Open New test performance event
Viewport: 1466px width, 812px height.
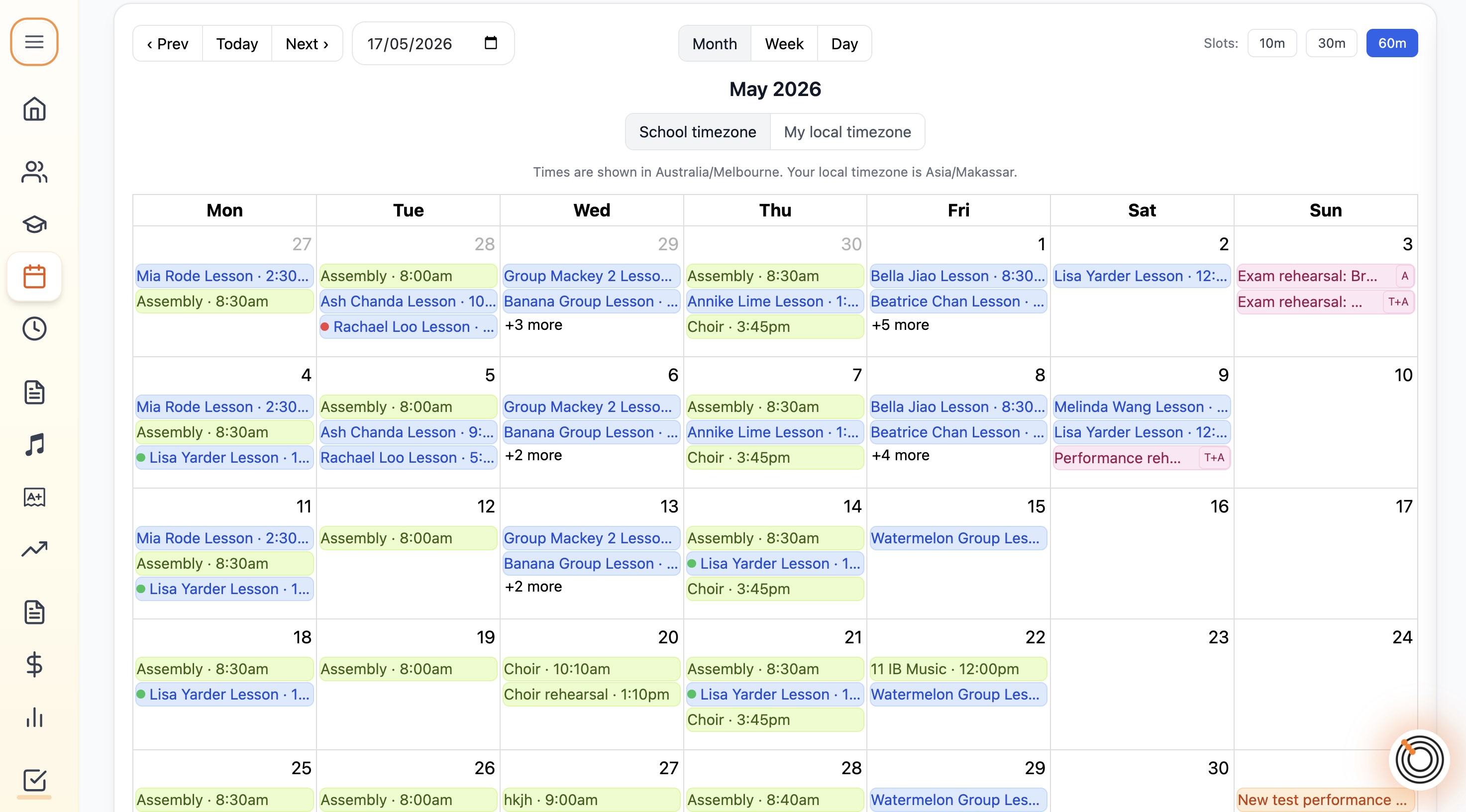1325,800
